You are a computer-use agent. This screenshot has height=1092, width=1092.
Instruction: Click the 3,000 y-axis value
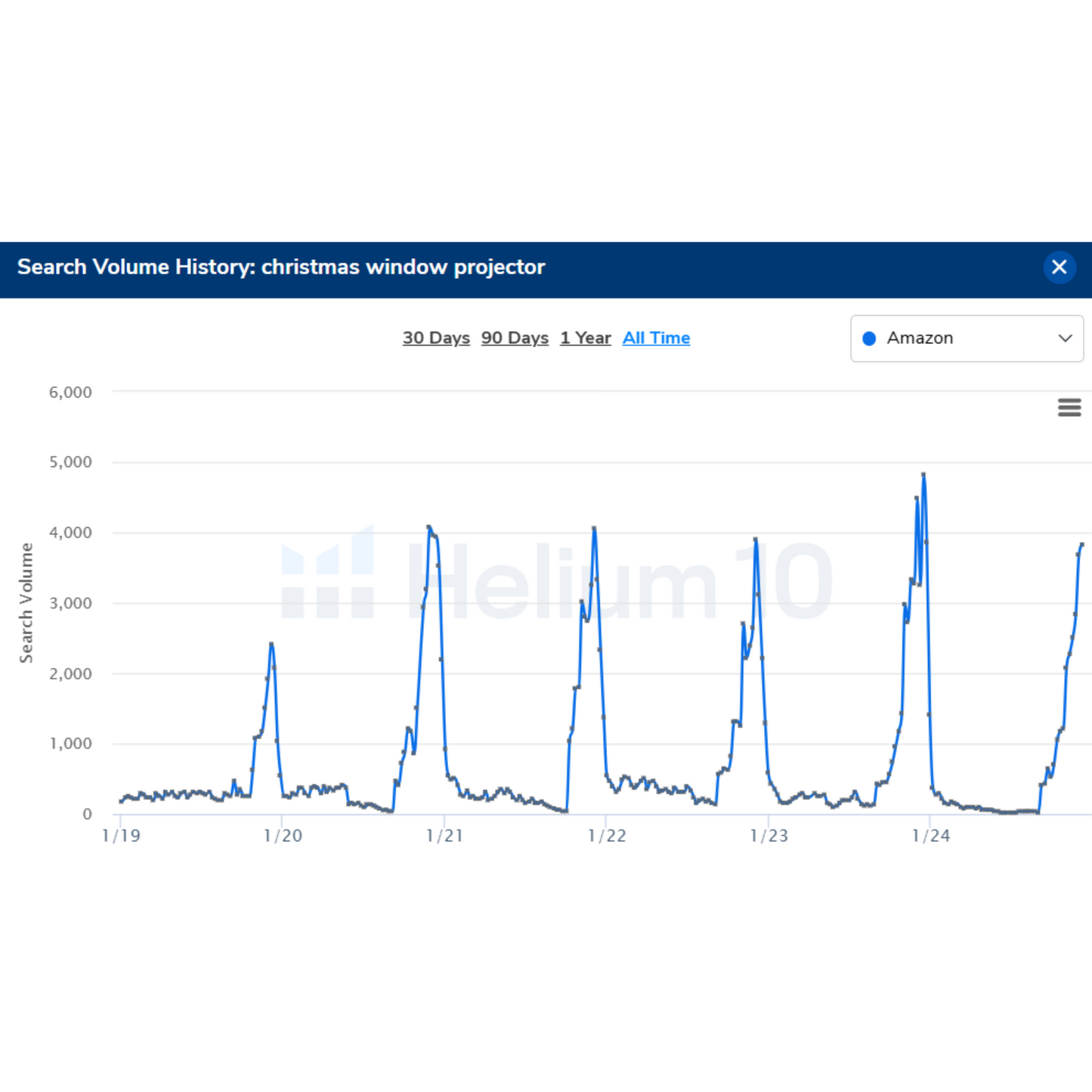(x=70, y=603)
